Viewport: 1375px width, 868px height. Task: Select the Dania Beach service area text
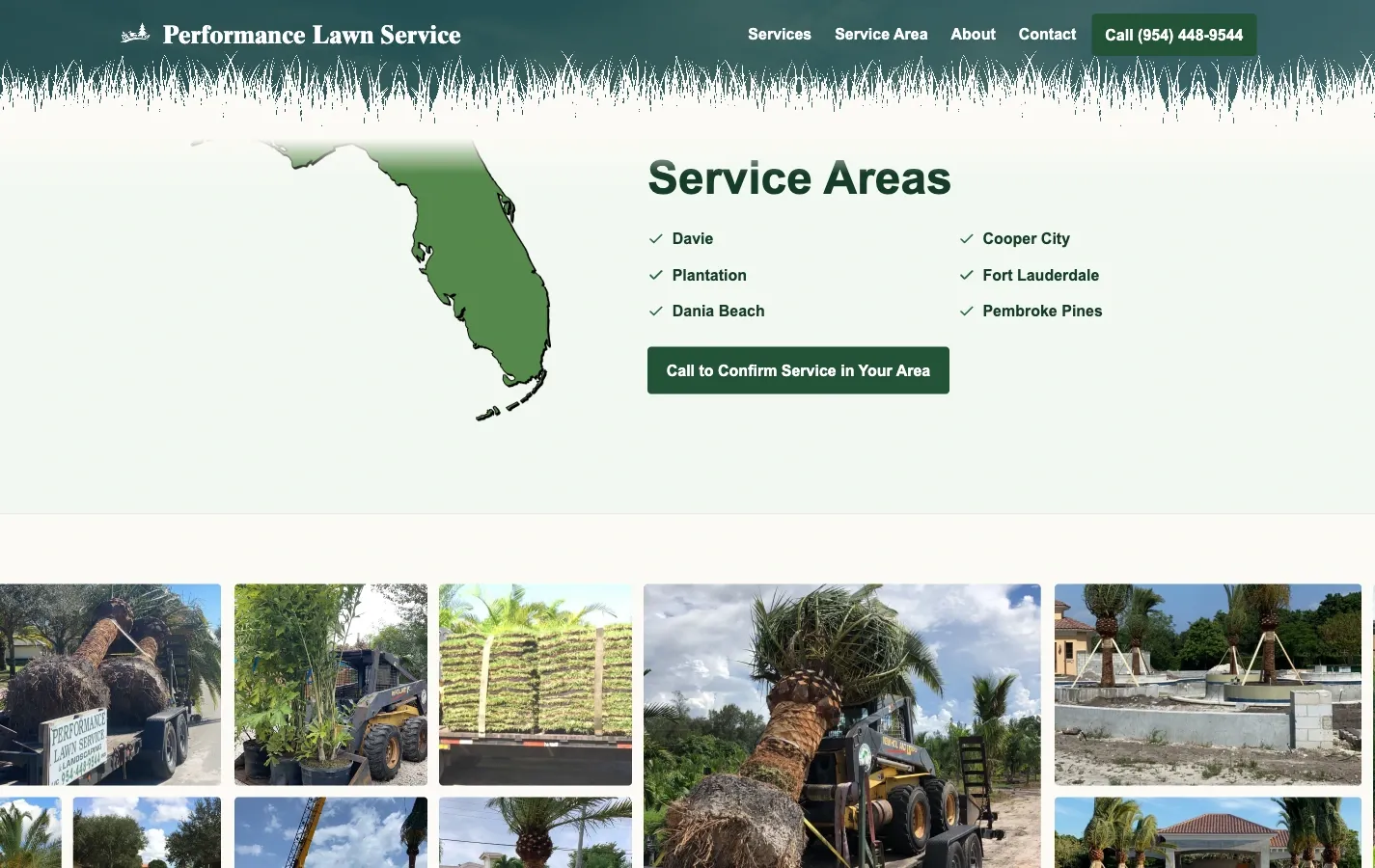pos(718,311)
